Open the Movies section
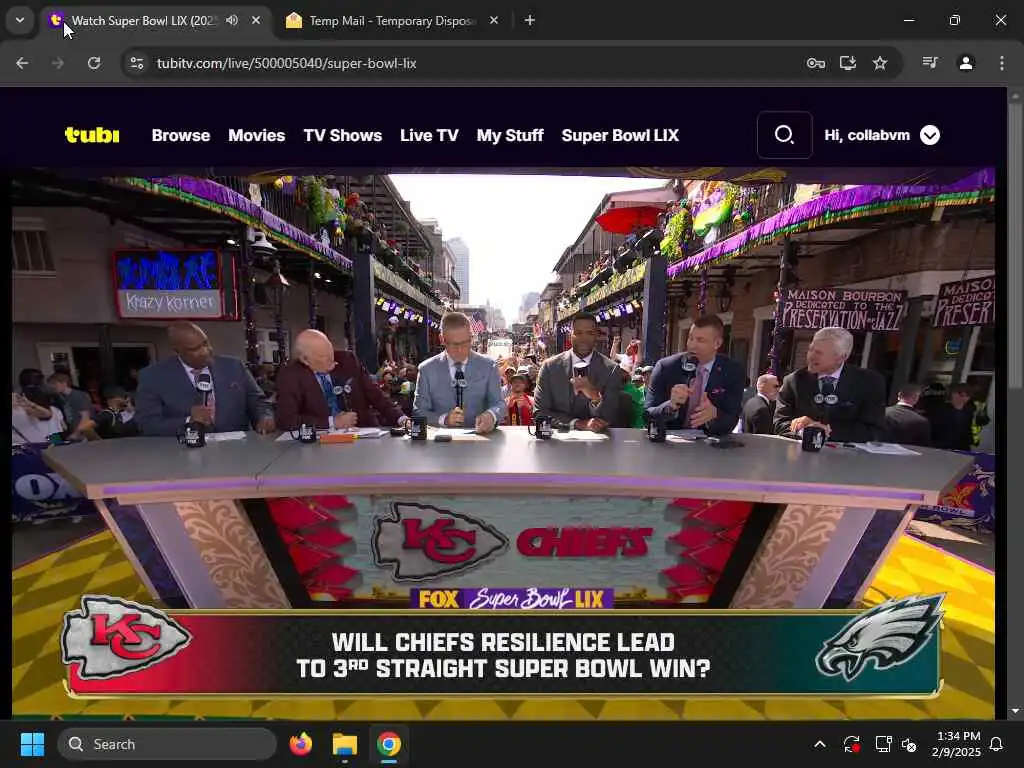This screenshot has height=768, width=1024. click(257, 135)
